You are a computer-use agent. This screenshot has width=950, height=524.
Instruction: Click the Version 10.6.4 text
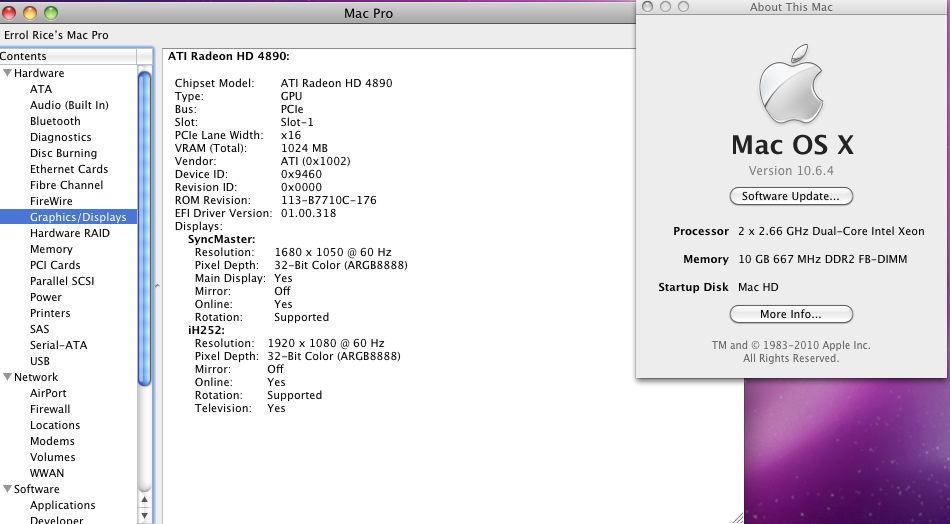coord(791,171)
